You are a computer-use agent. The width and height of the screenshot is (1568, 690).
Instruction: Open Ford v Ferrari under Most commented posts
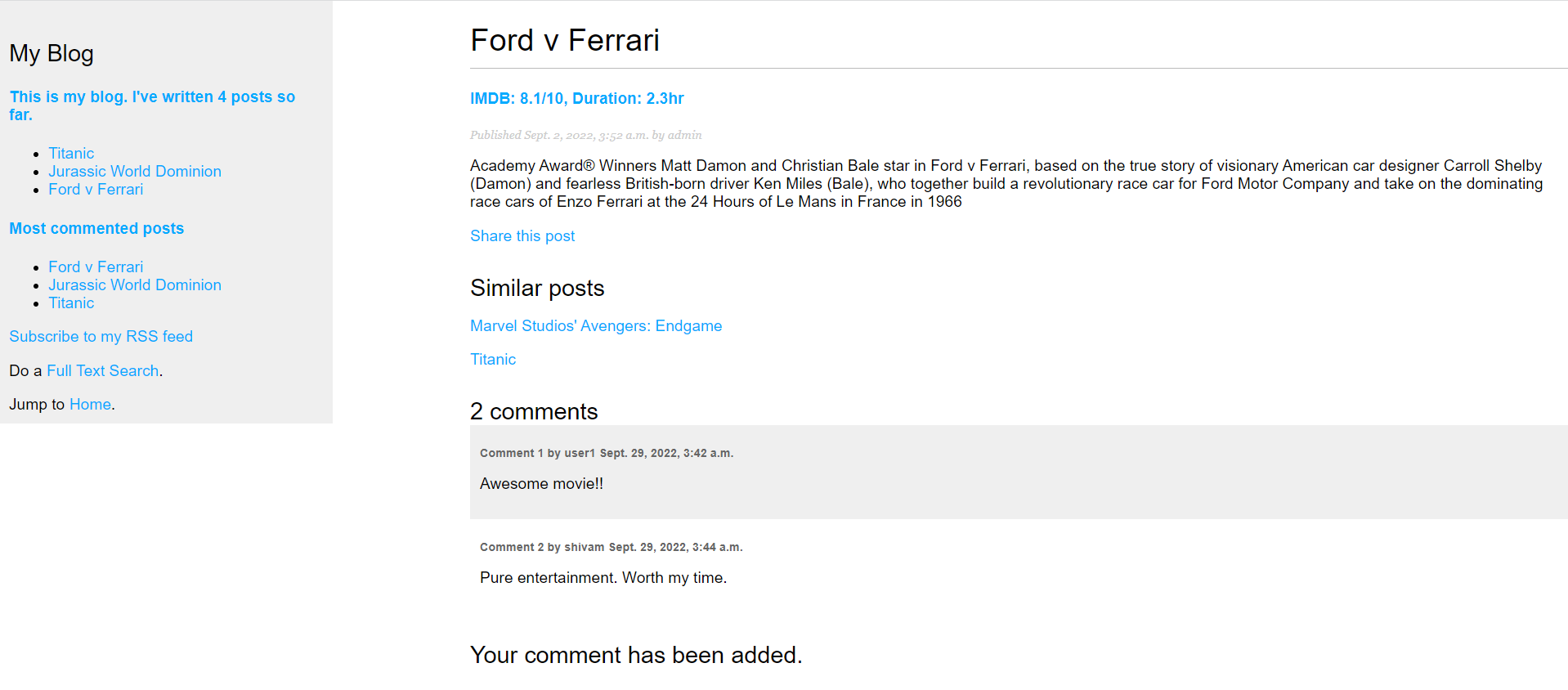tap(95, 267)
